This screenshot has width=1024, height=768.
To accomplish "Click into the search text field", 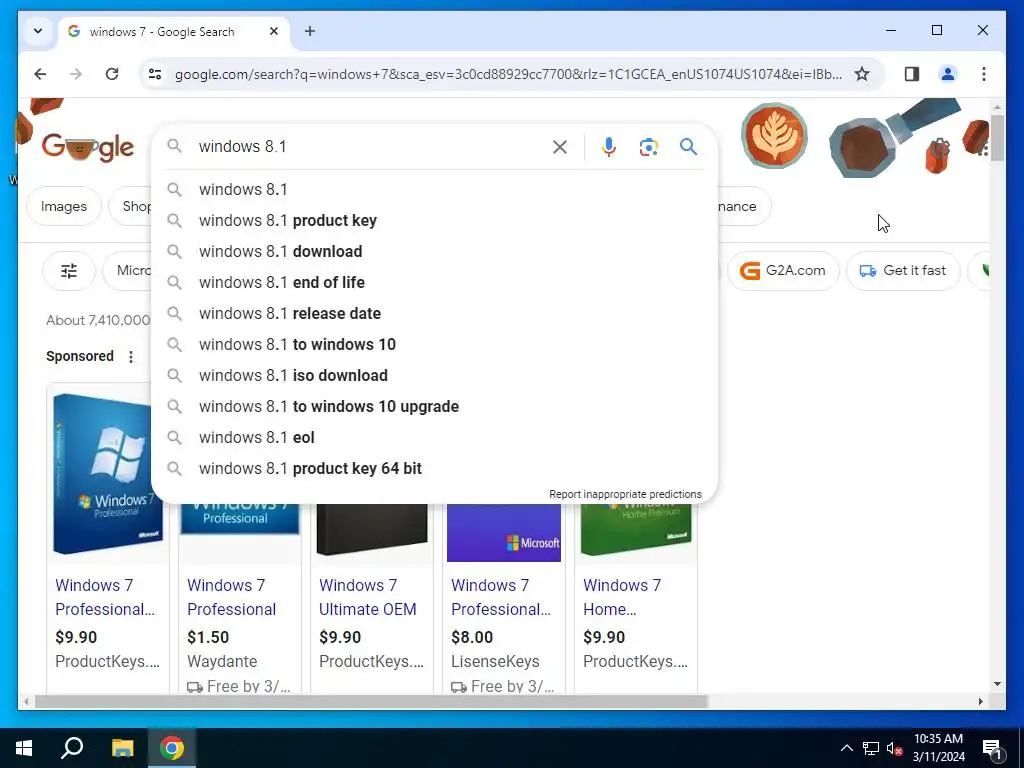I will tap(369, 147).
